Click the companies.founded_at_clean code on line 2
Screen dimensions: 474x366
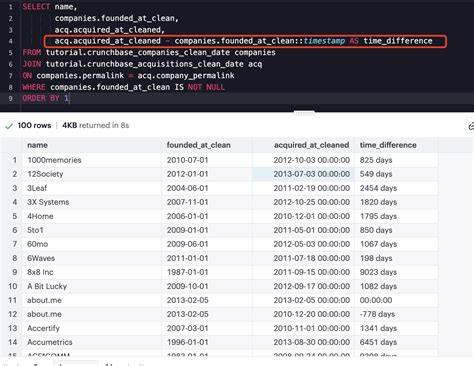pyautogui.click(x=117, y=18)
